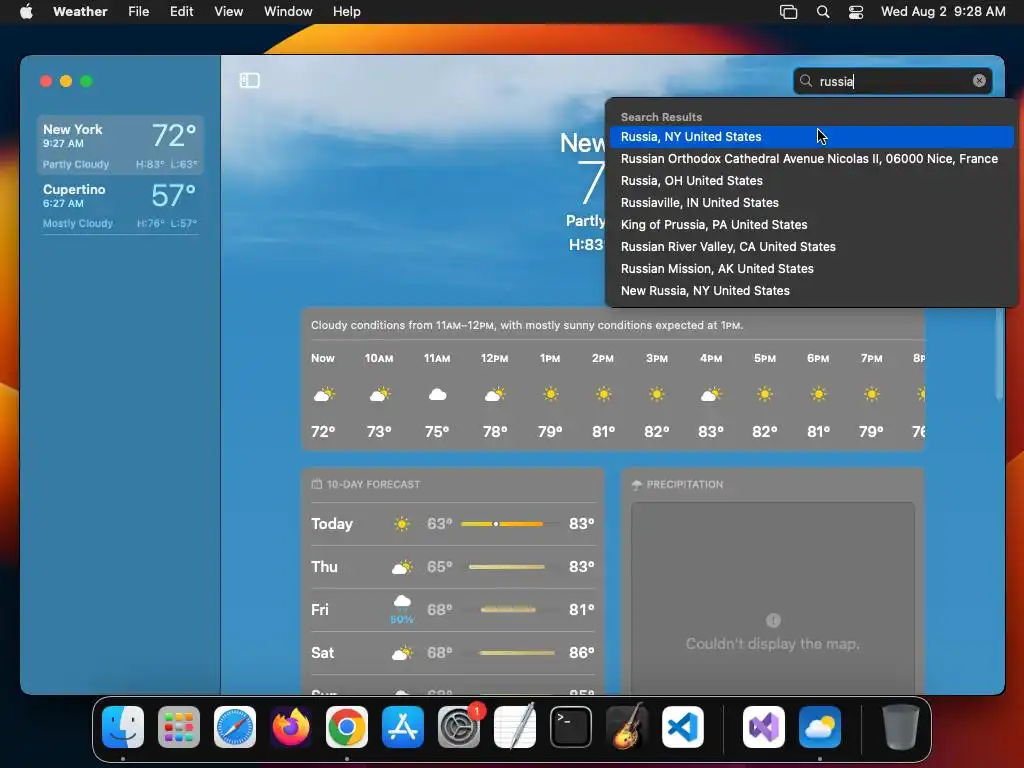1024x768 pixels.
Task: Click the Thu temperature range bar
Action: 507,567
